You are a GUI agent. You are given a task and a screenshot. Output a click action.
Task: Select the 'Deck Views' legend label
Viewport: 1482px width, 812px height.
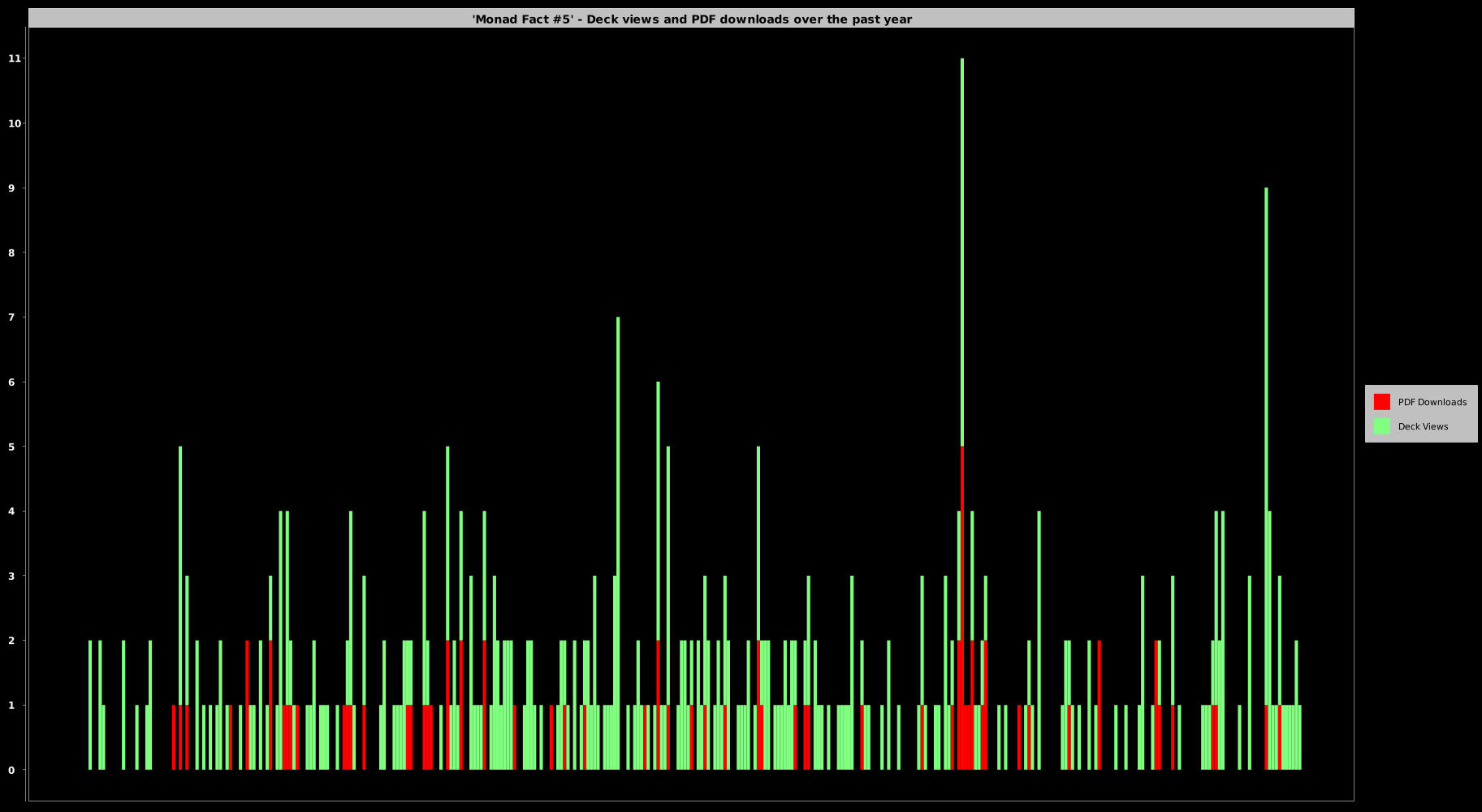[1423, 426]
